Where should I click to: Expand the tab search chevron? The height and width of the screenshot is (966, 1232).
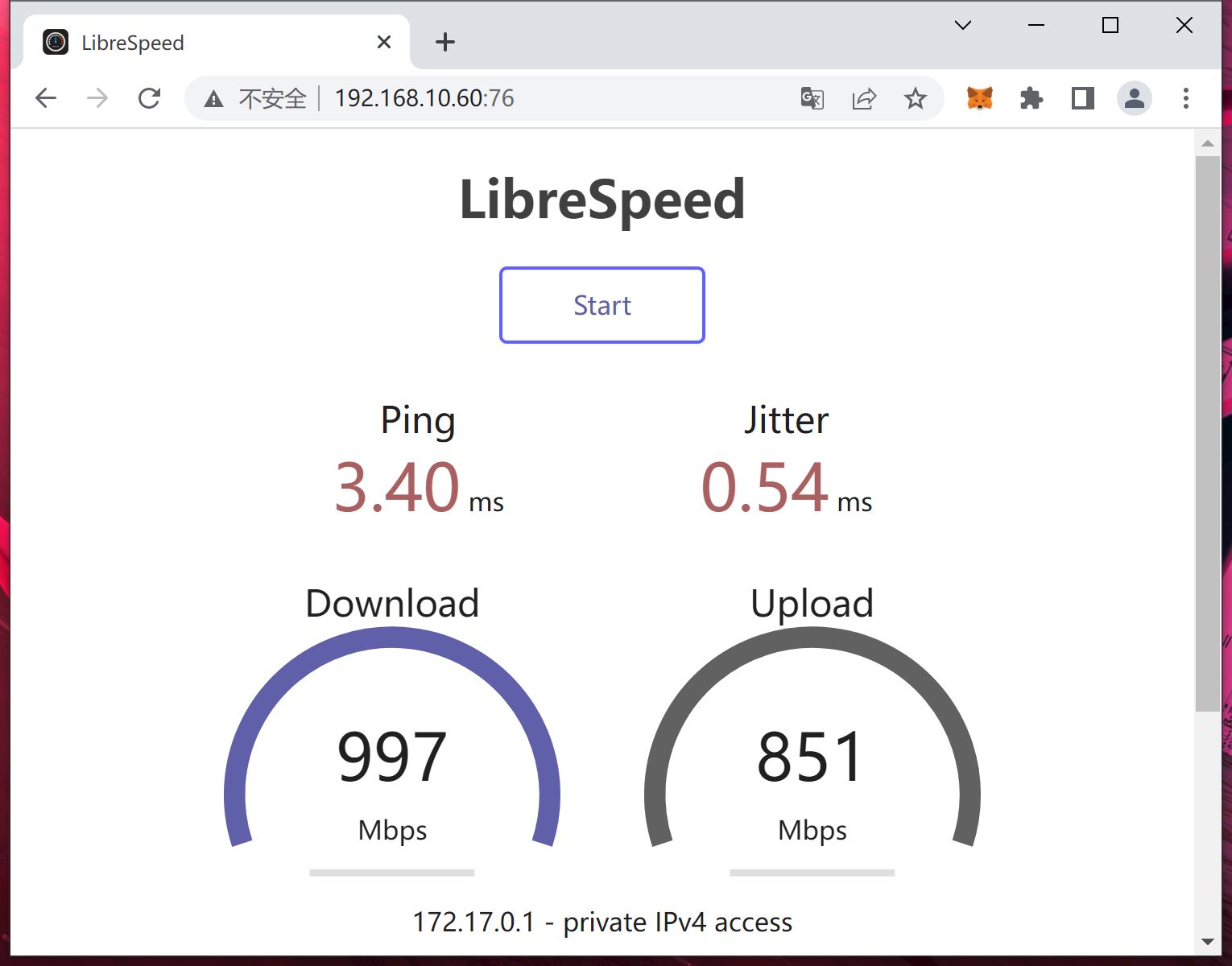click(x=962, y=25)
